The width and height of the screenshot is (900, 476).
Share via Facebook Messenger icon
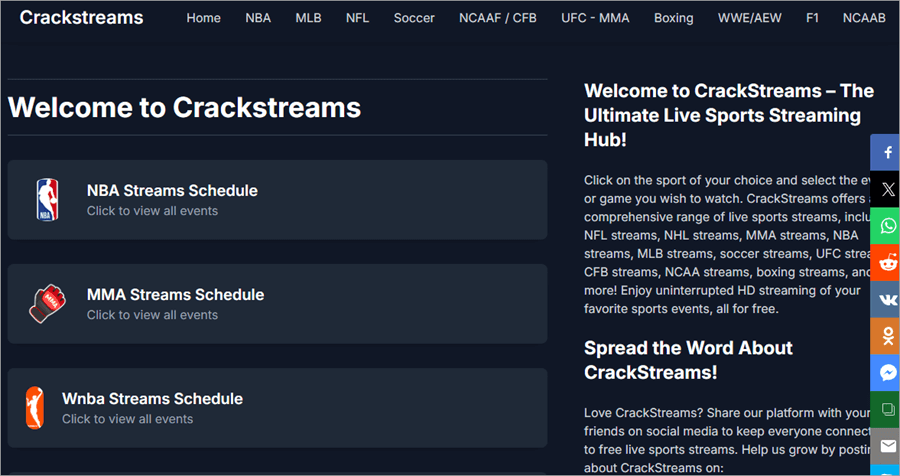[885, 373]
